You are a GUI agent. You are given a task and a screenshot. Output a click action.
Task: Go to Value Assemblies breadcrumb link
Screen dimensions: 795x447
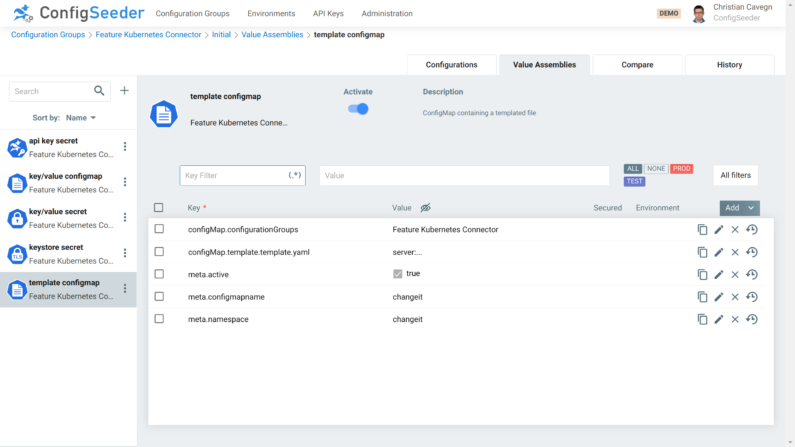tap(272, 34)
